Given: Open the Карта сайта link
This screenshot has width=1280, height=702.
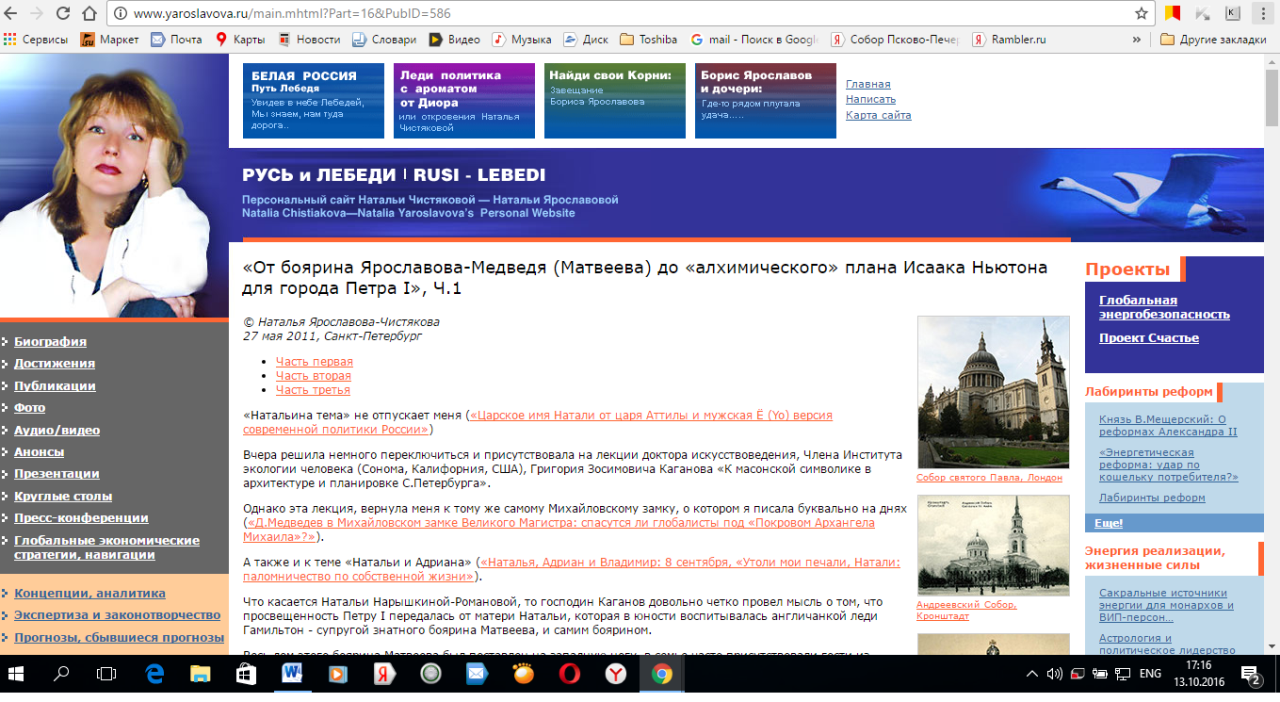Looking at the screenshot, I should [879, 115].
